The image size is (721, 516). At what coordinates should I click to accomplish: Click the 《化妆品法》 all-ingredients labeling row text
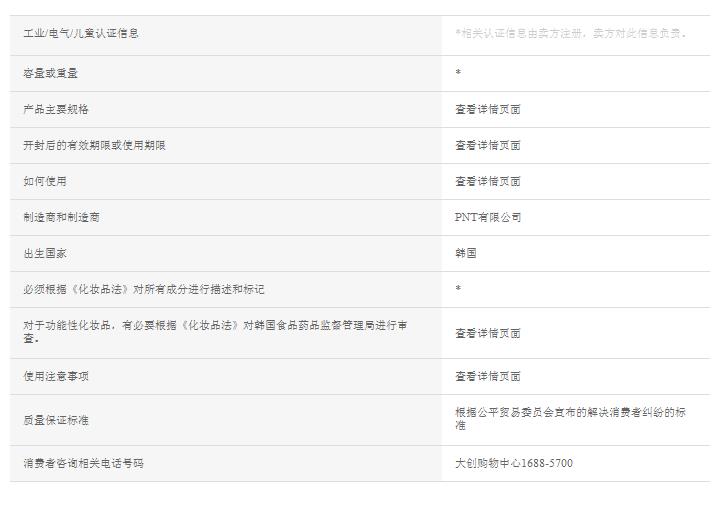[x=144, y=289]
